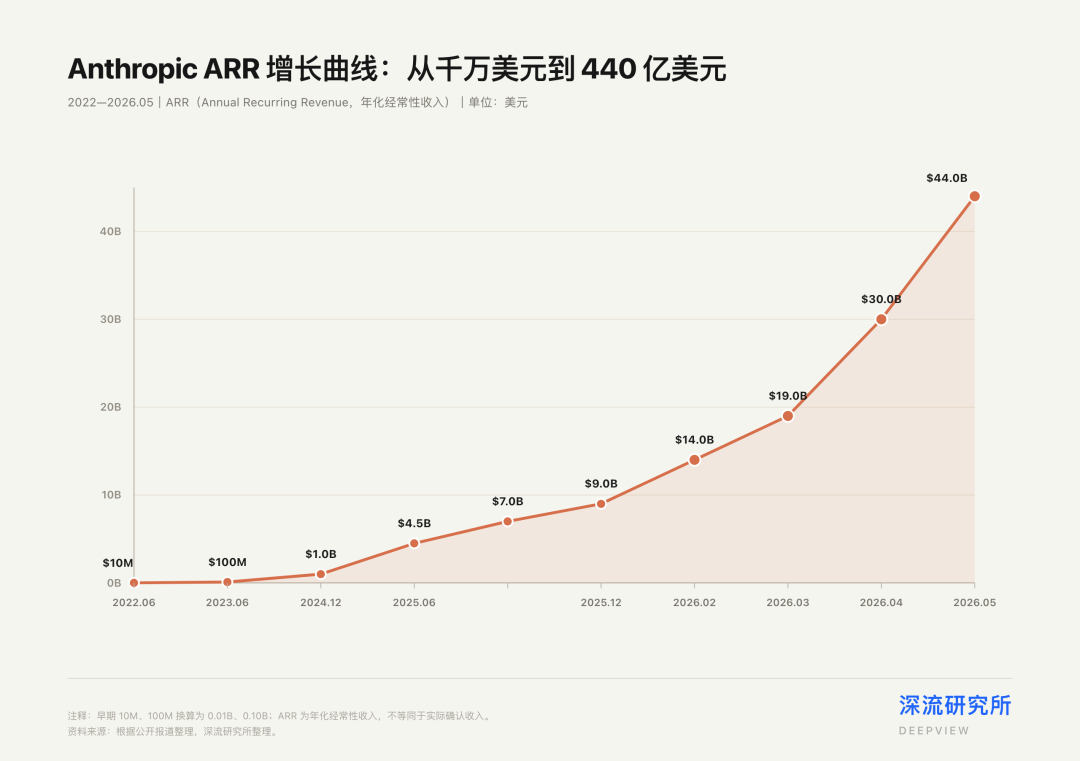Click the $4.5B data point marker

pos(414,543)
